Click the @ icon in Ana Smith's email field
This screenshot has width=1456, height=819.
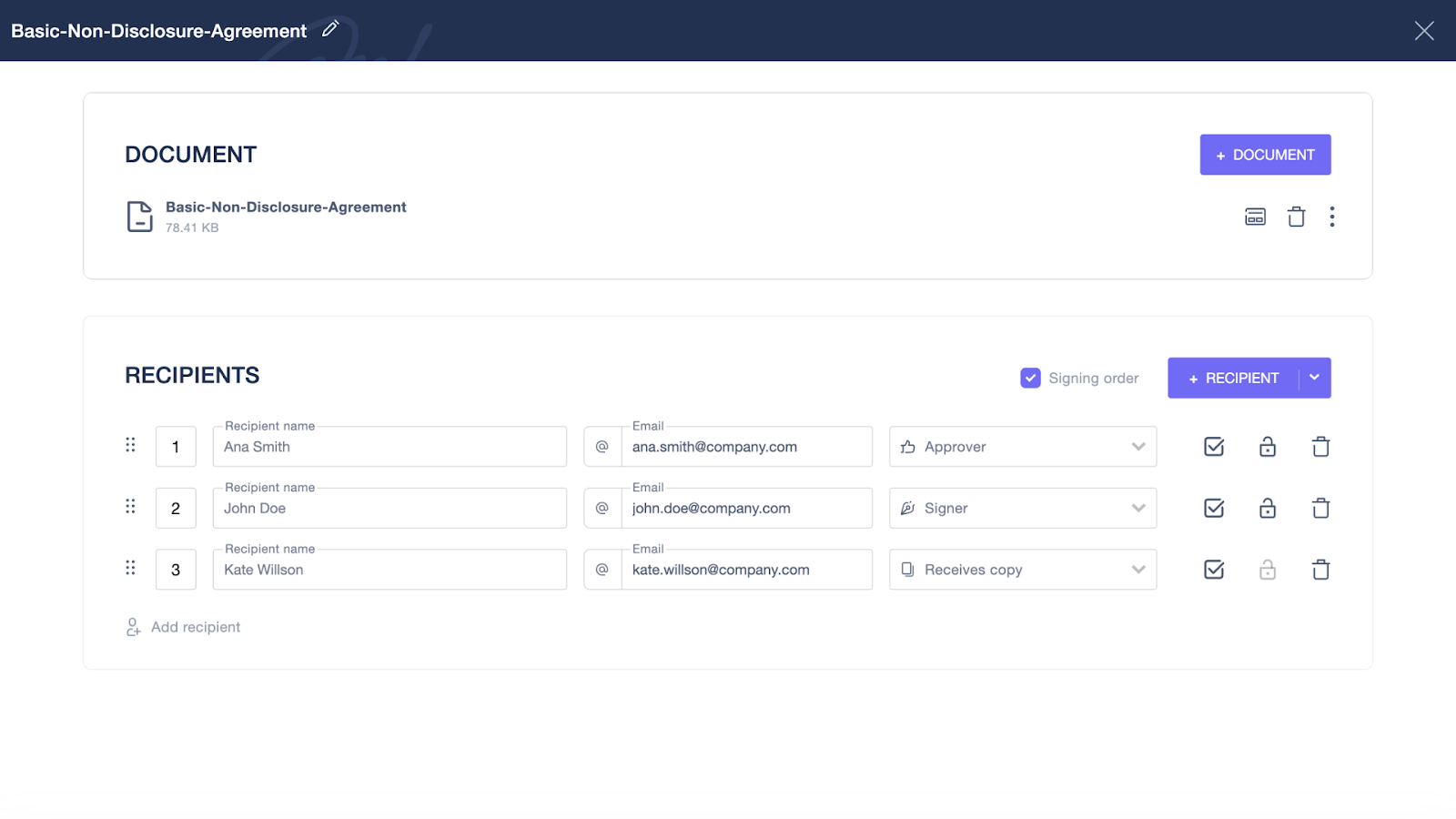coord(602,446)
